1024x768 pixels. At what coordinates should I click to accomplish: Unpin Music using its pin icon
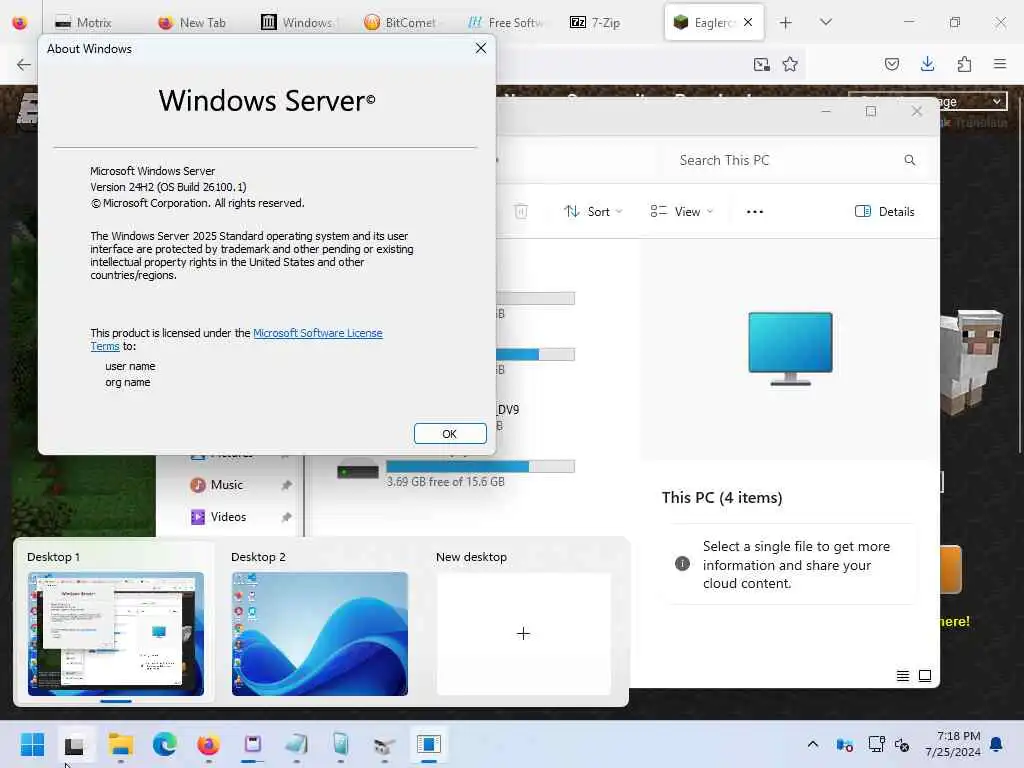[x=286, y=485]
